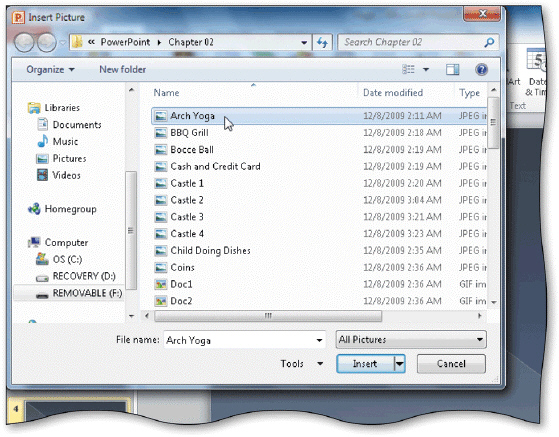Click the Doc2 GIF file icon

point(160,301)
